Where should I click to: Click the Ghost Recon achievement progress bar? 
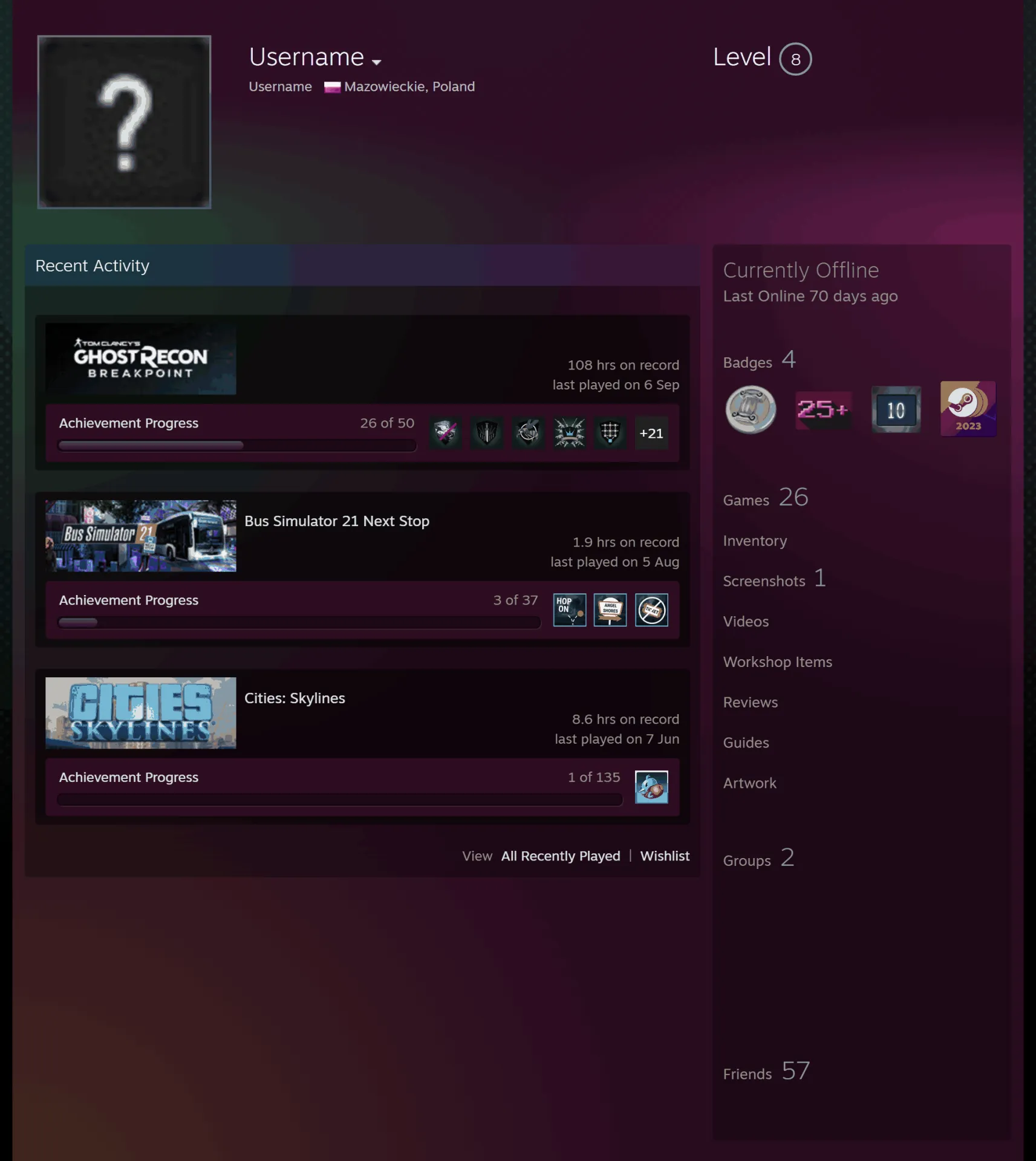(237, 446)
